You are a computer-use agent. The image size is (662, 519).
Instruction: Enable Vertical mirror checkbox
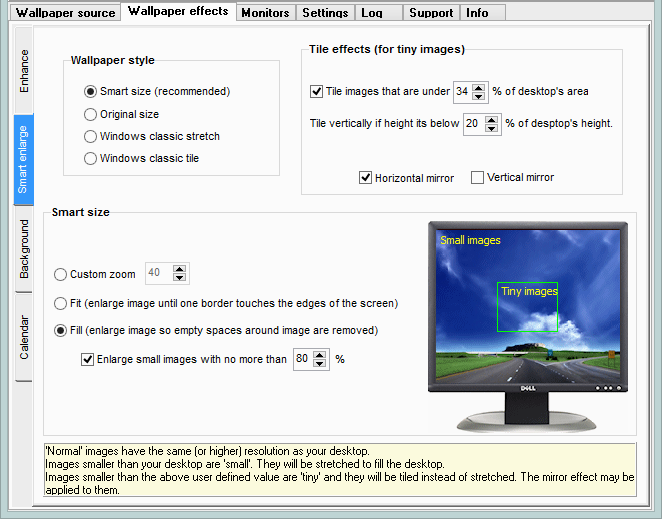(x=477, y=178)
